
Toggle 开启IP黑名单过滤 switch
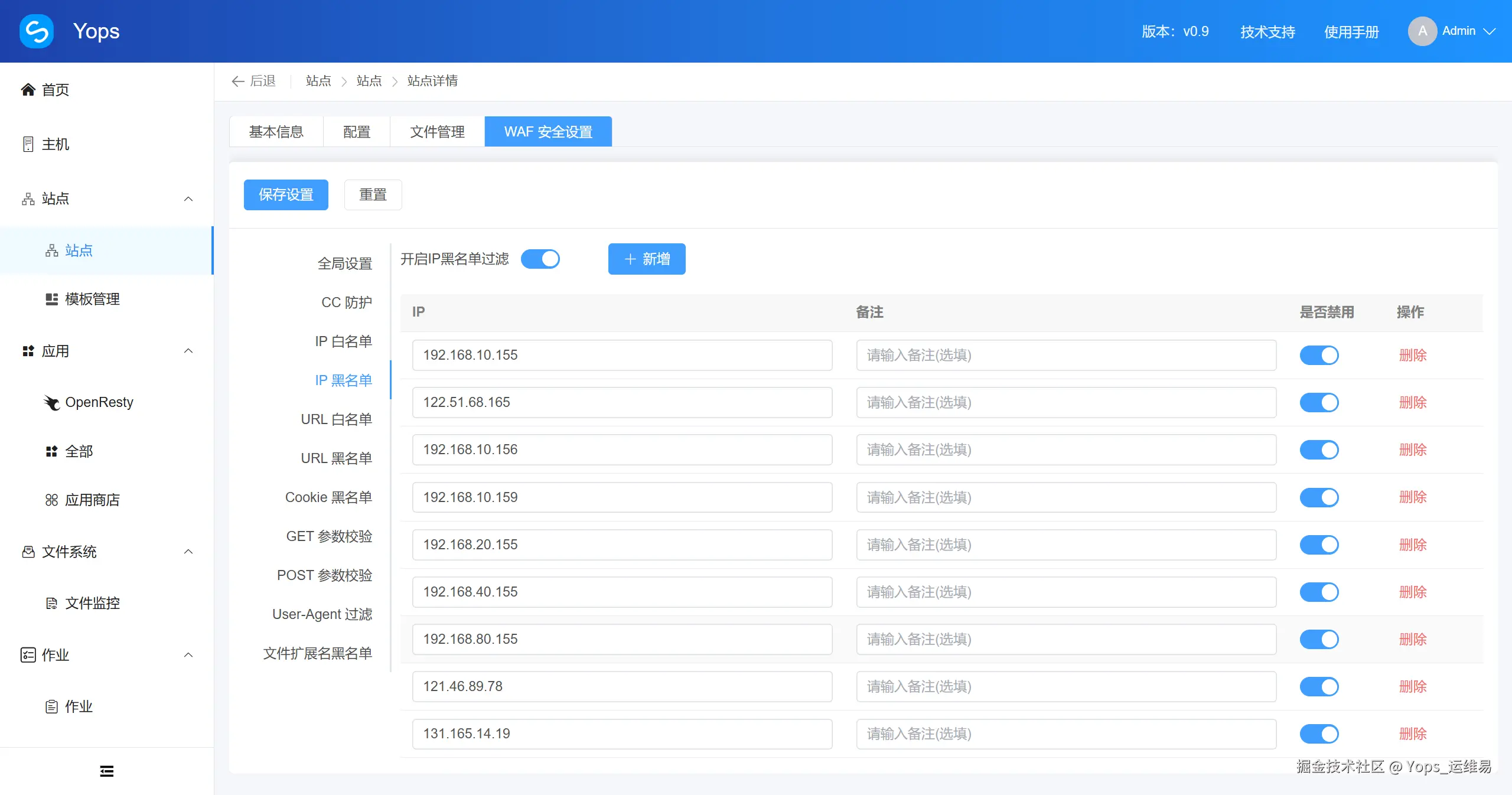coord(540,259)
